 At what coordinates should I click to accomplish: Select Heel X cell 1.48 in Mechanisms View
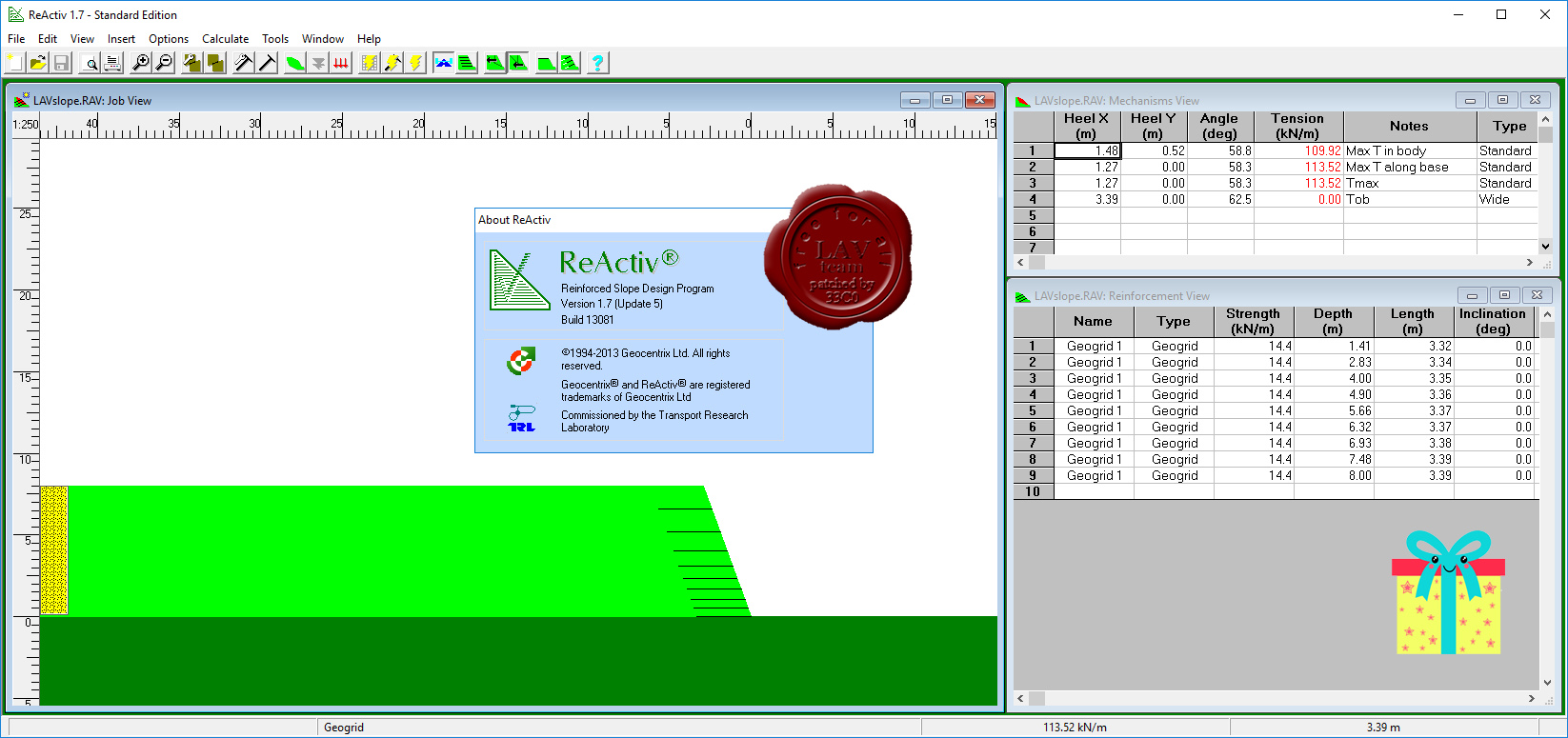[x=1087, y=150]
